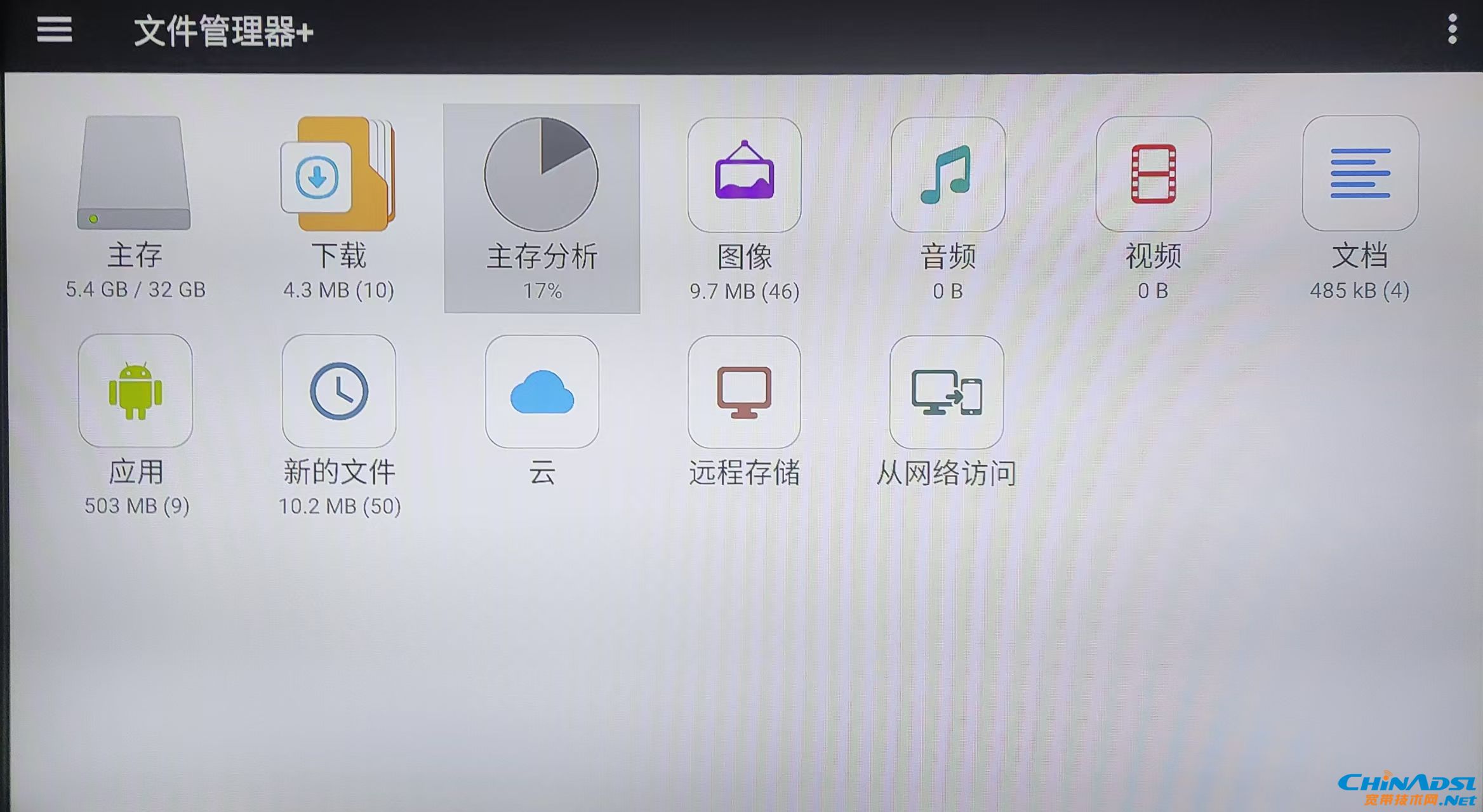1483x812 pixels.
Task: Click the 503 MB (9) apps size text
Action: point(136,506)
